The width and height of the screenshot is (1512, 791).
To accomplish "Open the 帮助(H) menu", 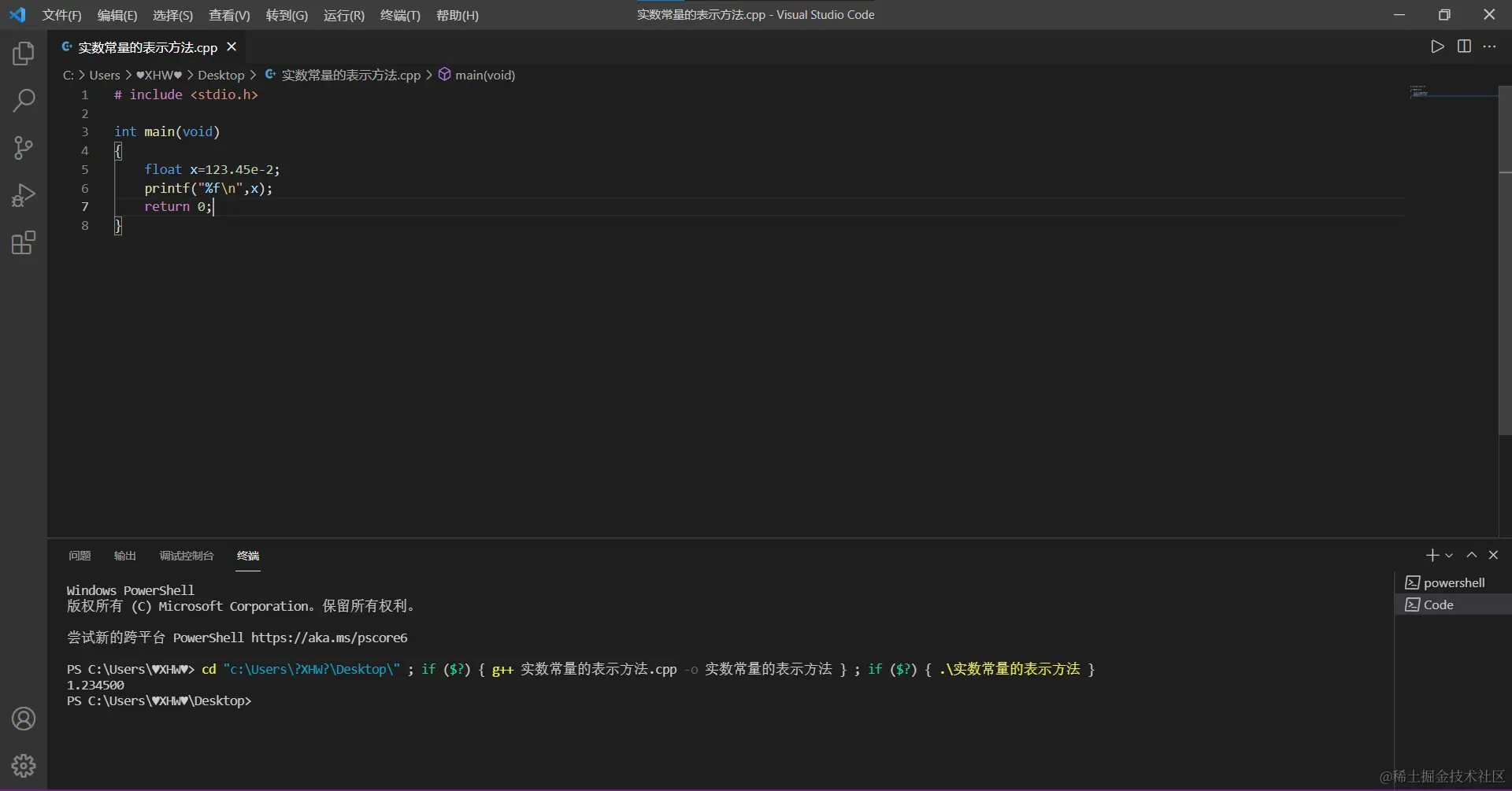I will pyautogui.click(x=458, y=15).
